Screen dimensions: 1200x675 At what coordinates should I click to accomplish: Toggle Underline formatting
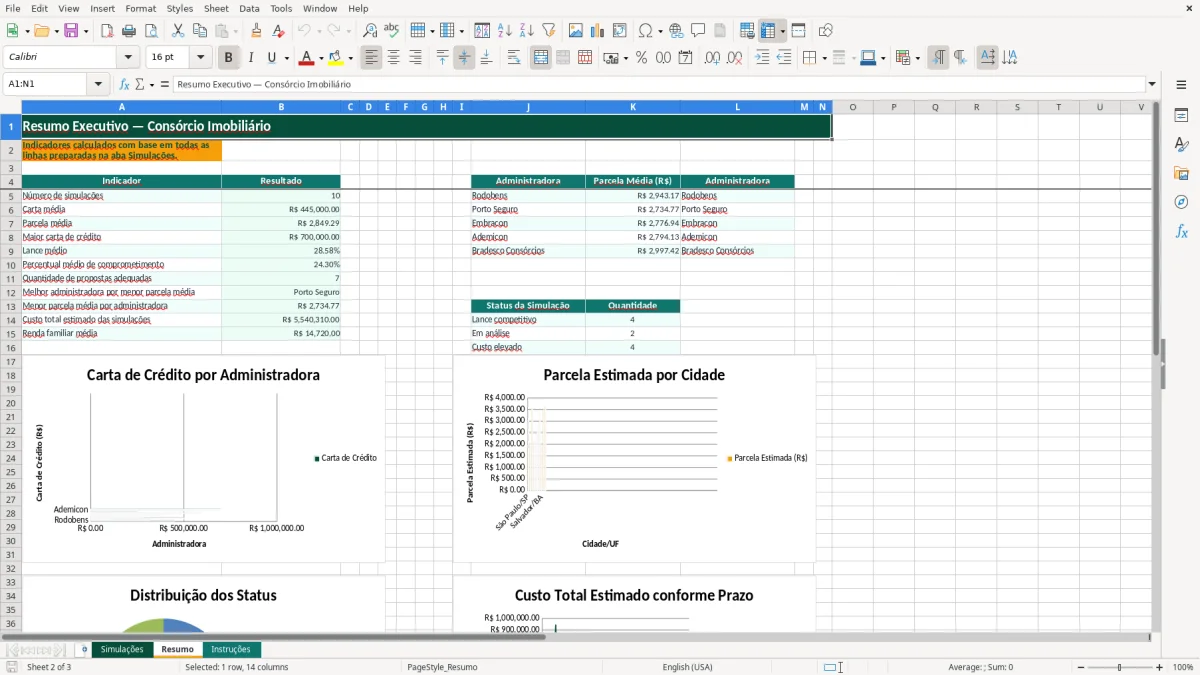tap(272, 58)
